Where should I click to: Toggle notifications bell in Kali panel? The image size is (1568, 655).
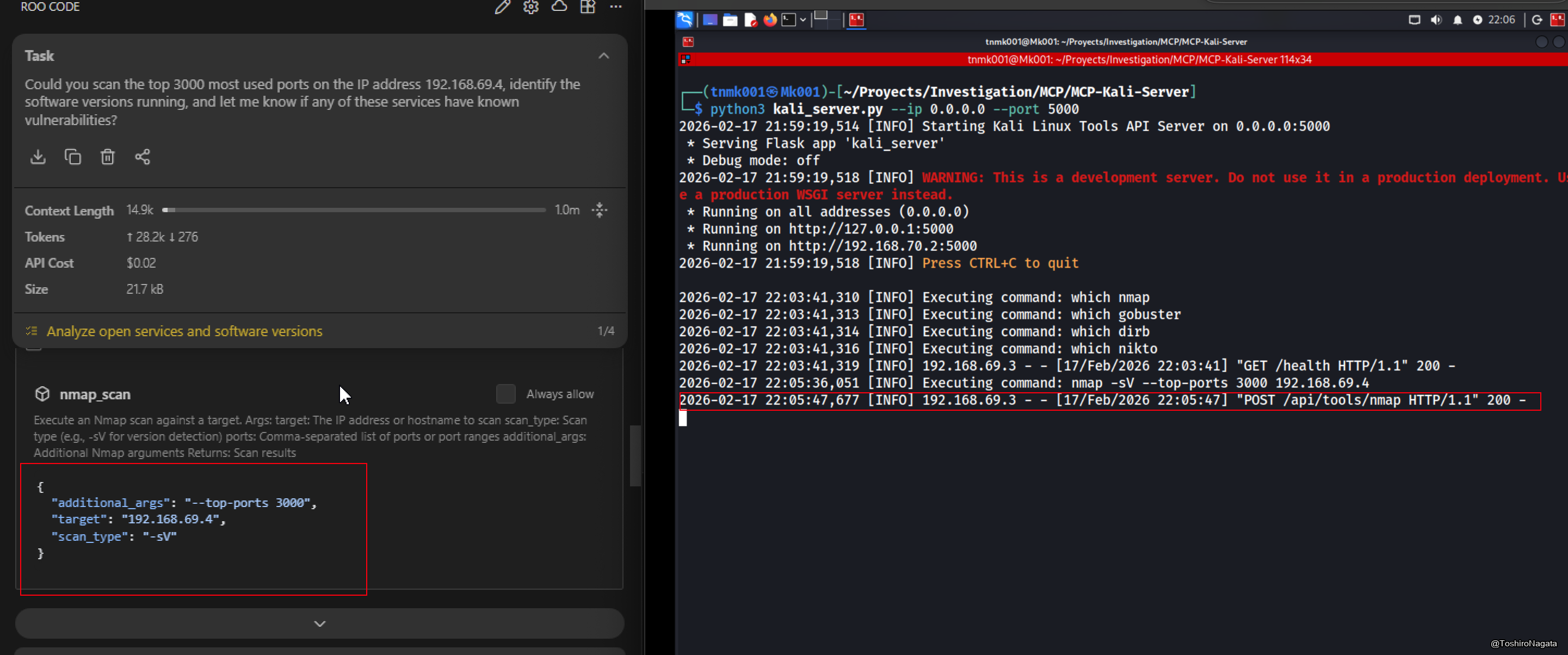1457,20
